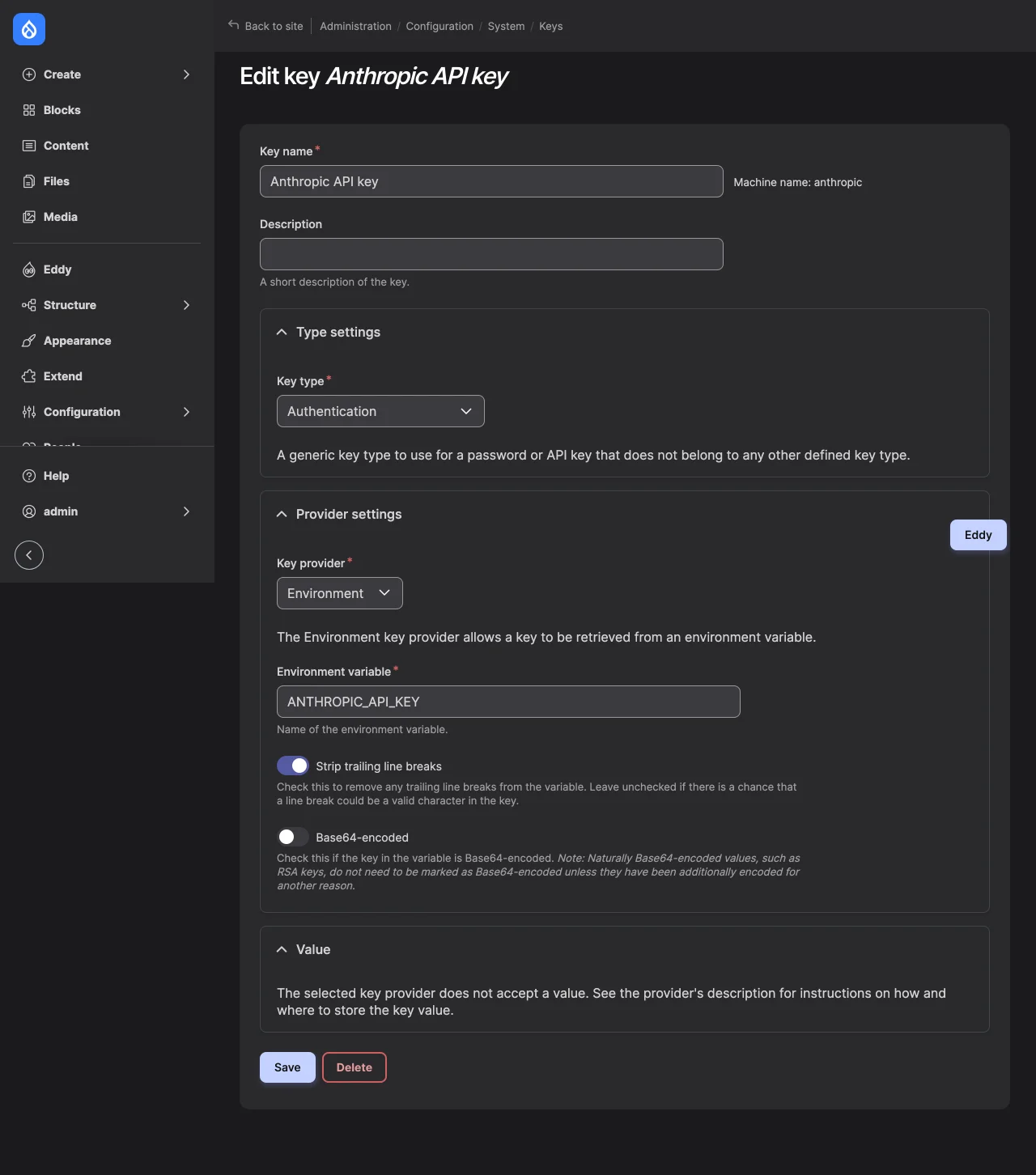This screenshot has width=1036, height=1175.
Task: Click the Back to site arrow icon
Action: (x=234, y=25)
